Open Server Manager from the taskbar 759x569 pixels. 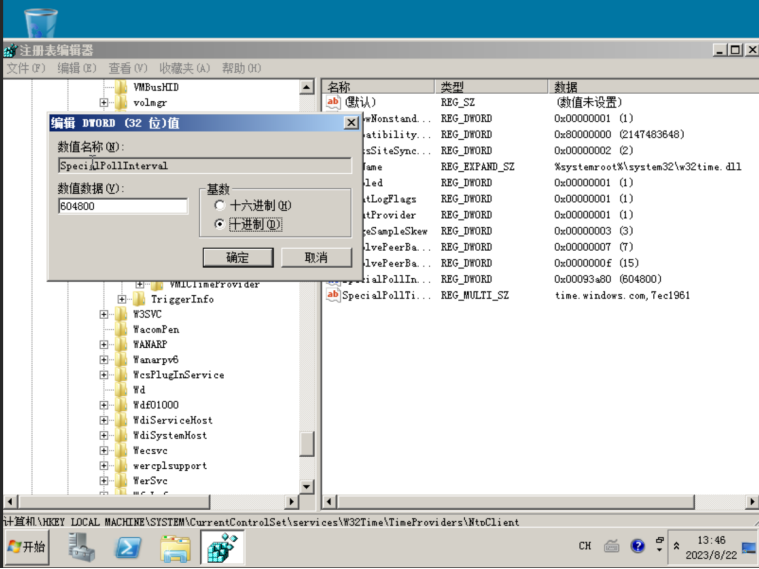click(82, 546)
